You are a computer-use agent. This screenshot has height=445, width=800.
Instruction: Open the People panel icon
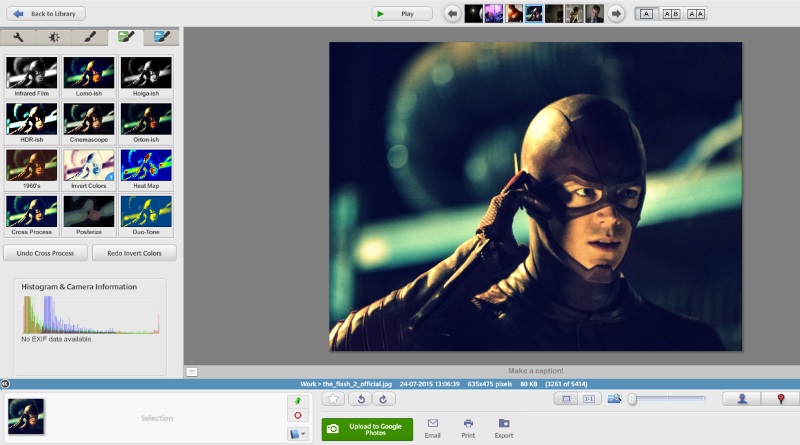(x=742, y=399)
